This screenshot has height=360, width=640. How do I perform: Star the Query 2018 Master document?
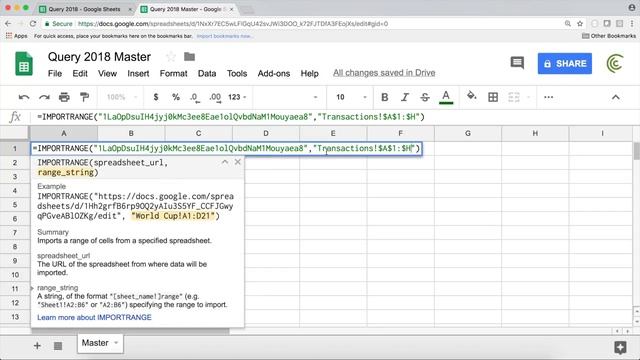tap(171, 57)
